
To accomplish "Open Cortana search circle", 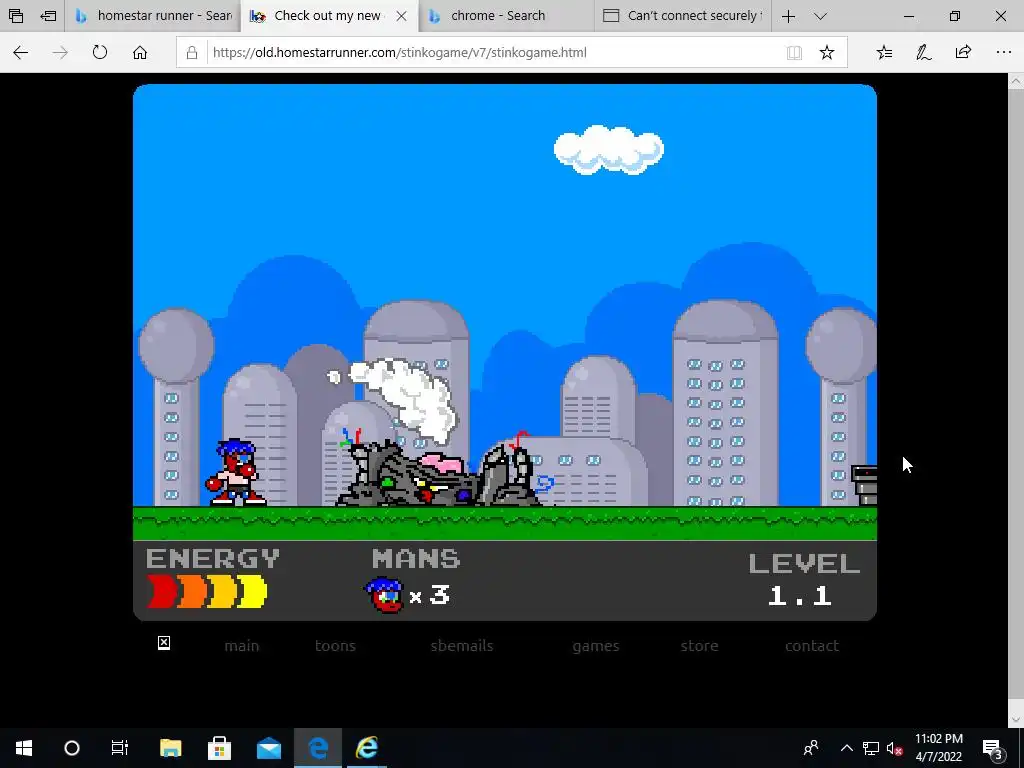I will [72, 748].
